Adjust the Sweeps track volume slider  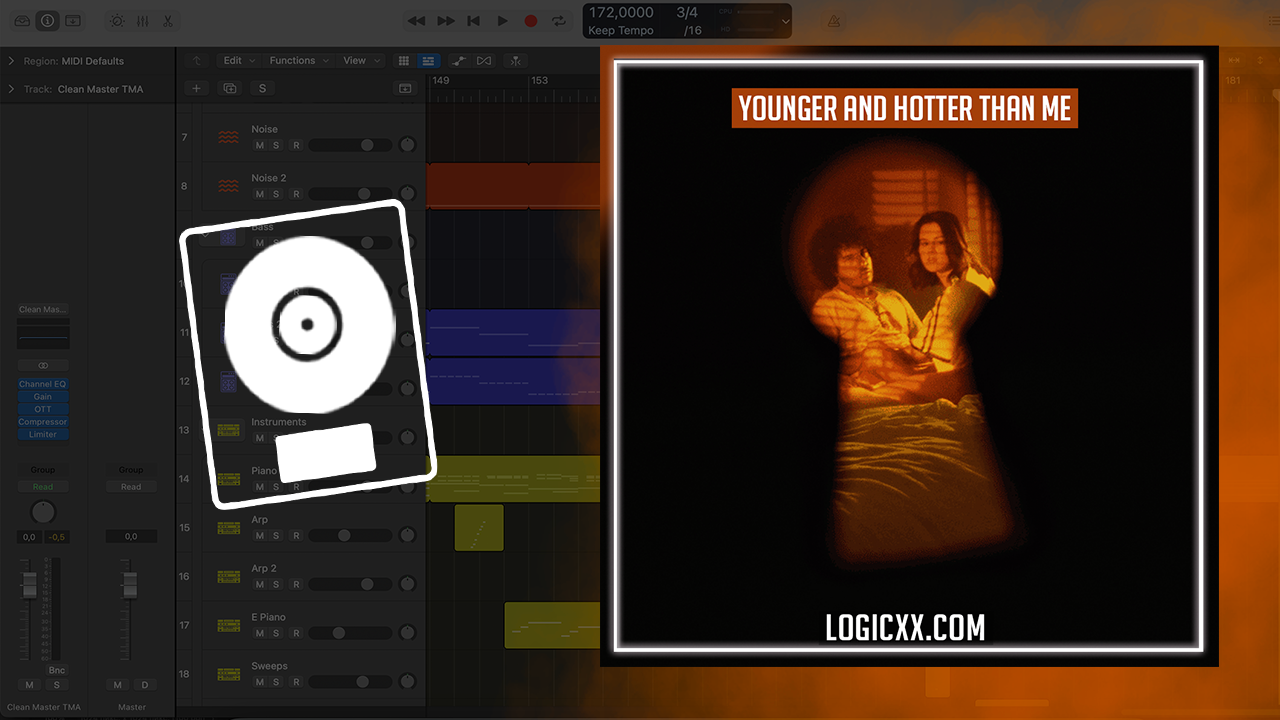point(350,682)
